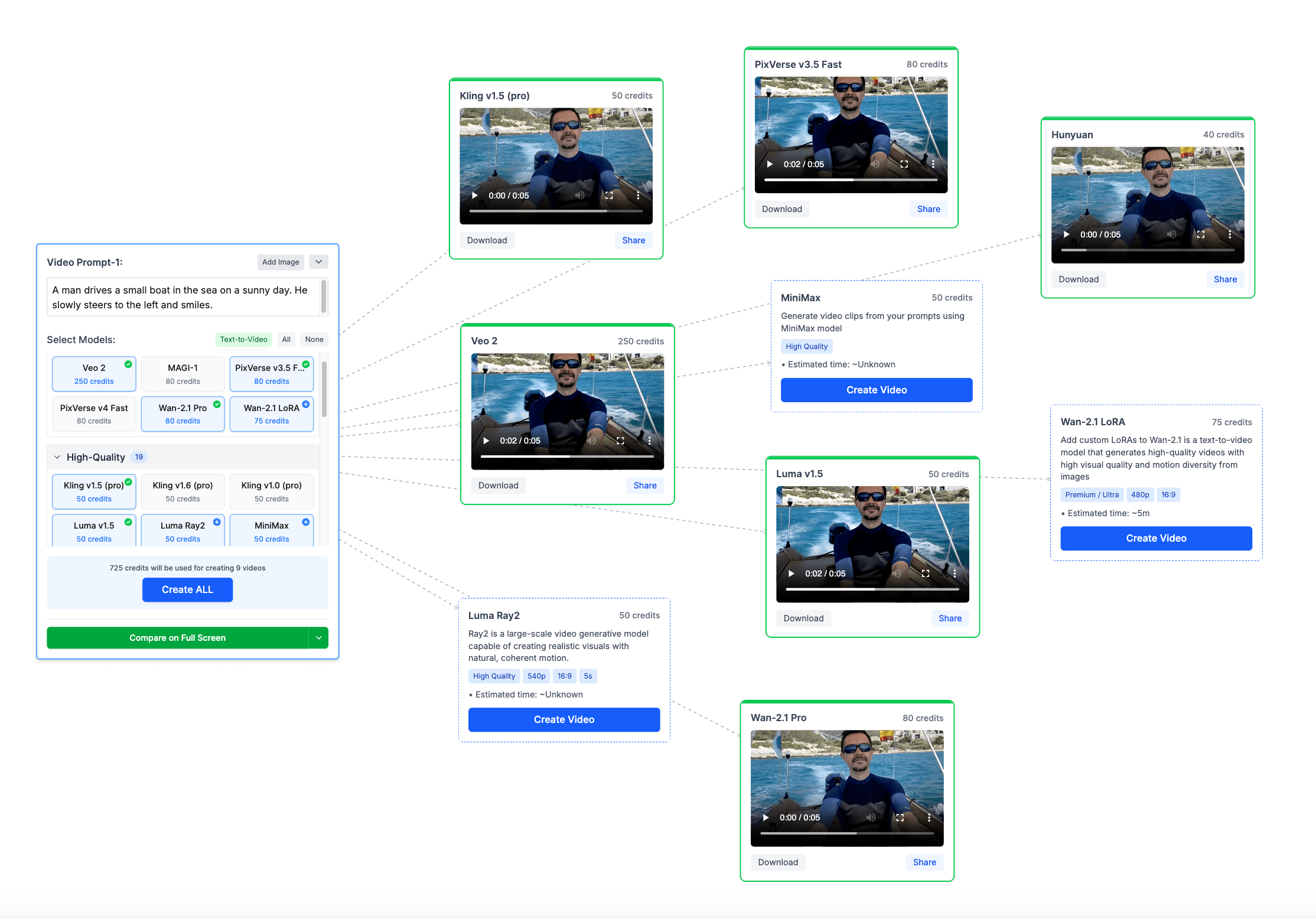Open more options on Hunyuan video

click(1230, 234)
